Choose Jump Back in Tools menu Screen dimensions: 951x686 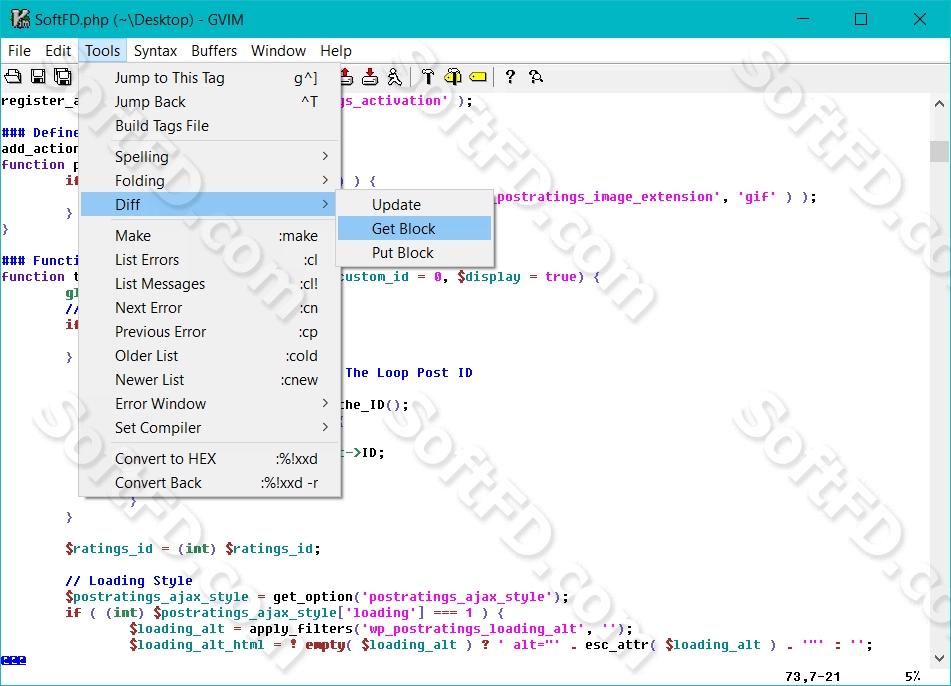[210, 102]
